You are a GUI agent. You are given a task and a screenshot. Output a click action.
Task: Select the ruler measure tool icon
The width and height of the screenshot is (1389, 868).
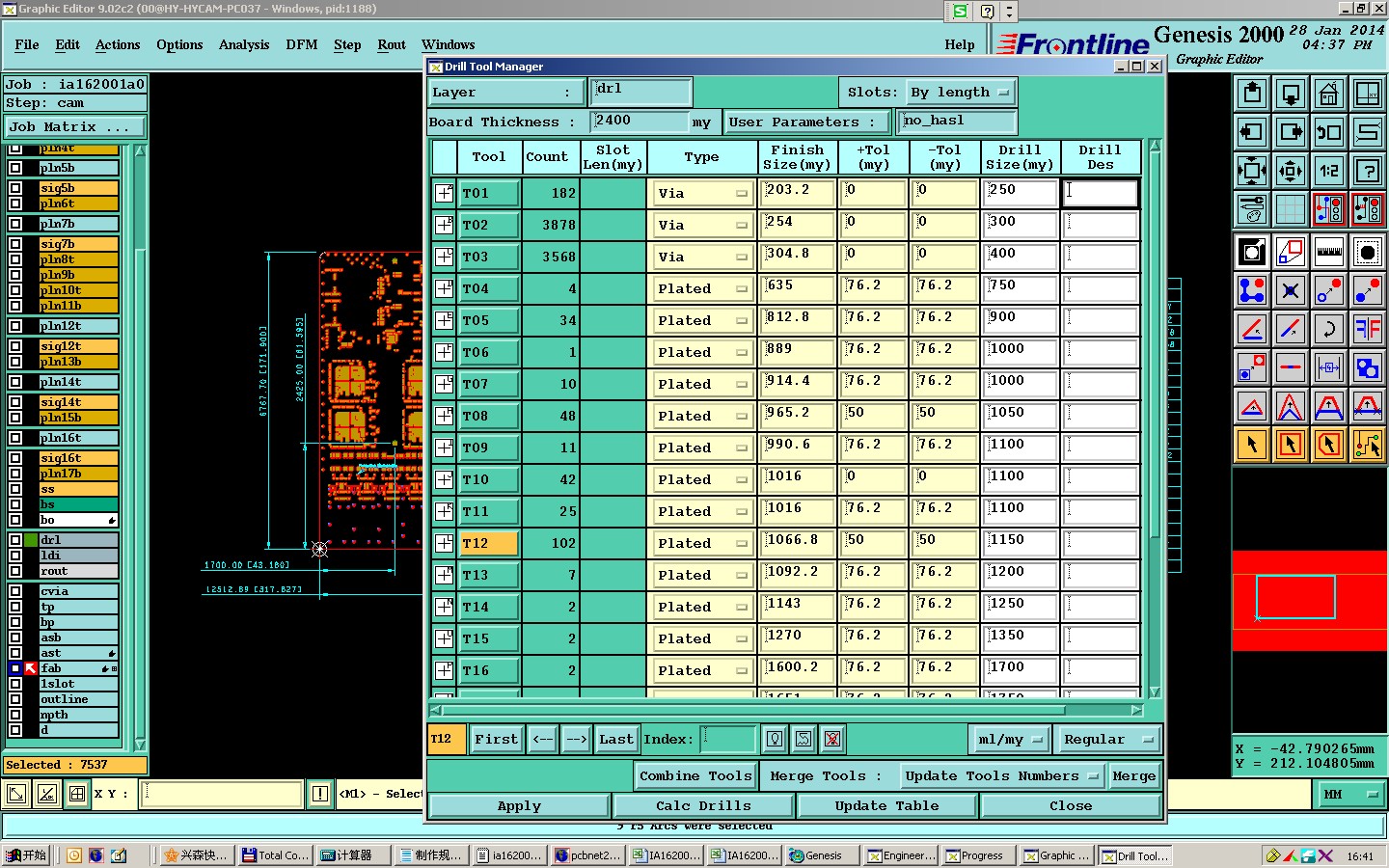[x=1329, y=252]
